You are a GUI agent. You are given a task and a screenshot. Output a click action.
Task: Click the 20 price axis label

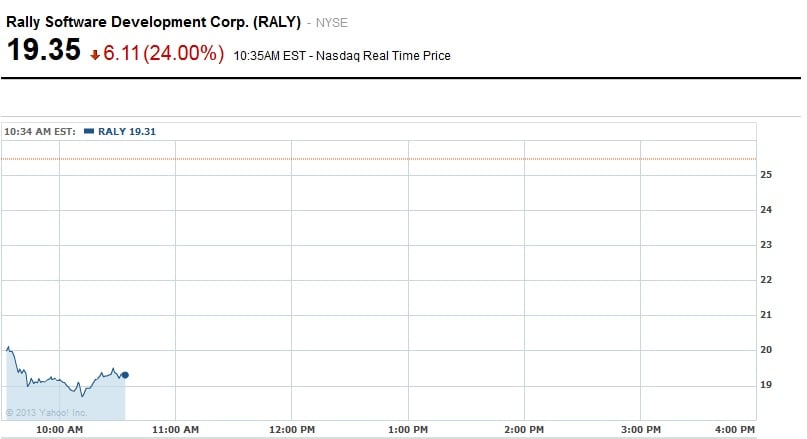point(766,349)
